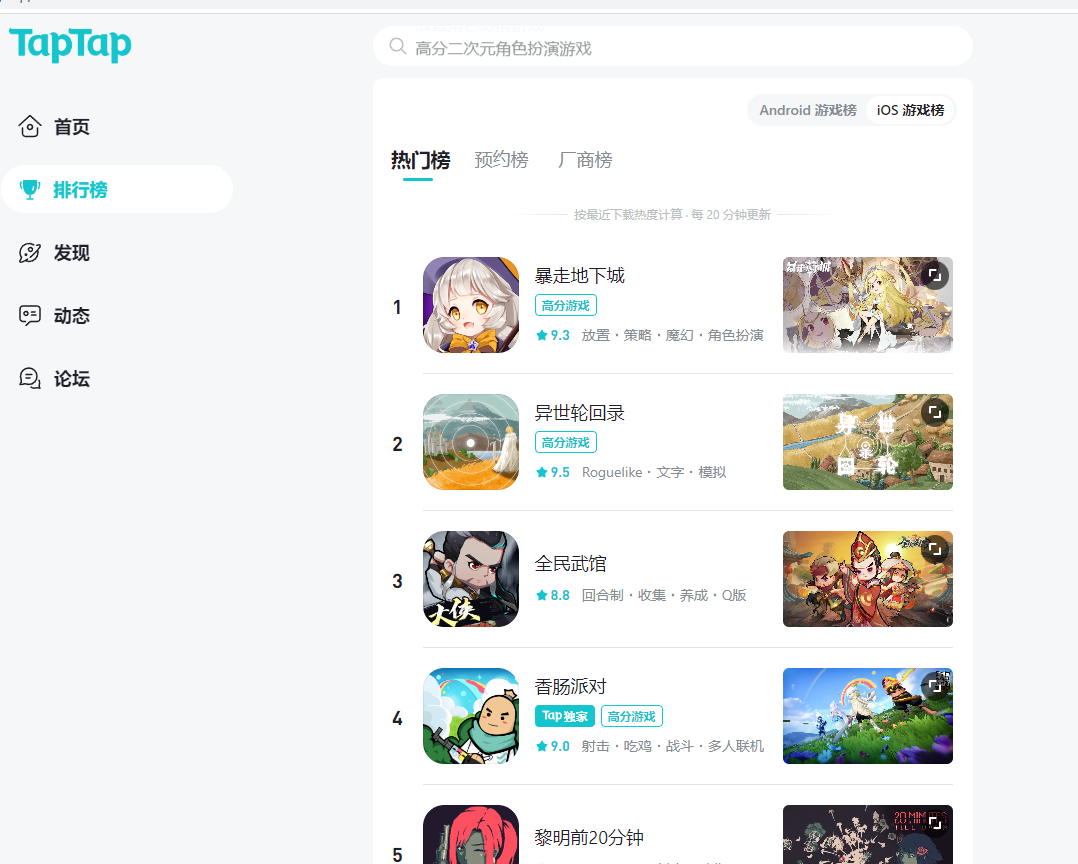Click the tags Roguelike·文字·模拟
The width and height of the screenshot is (1078, 864).
pos(654,472)
